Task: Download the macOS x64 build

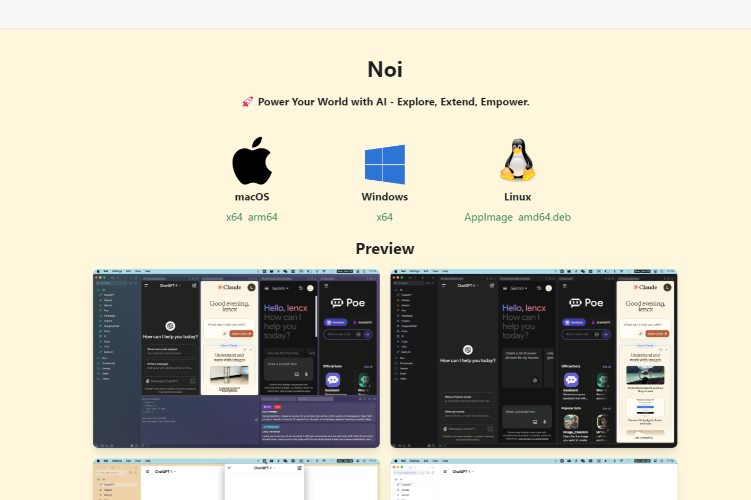Action: pos(234,217)
